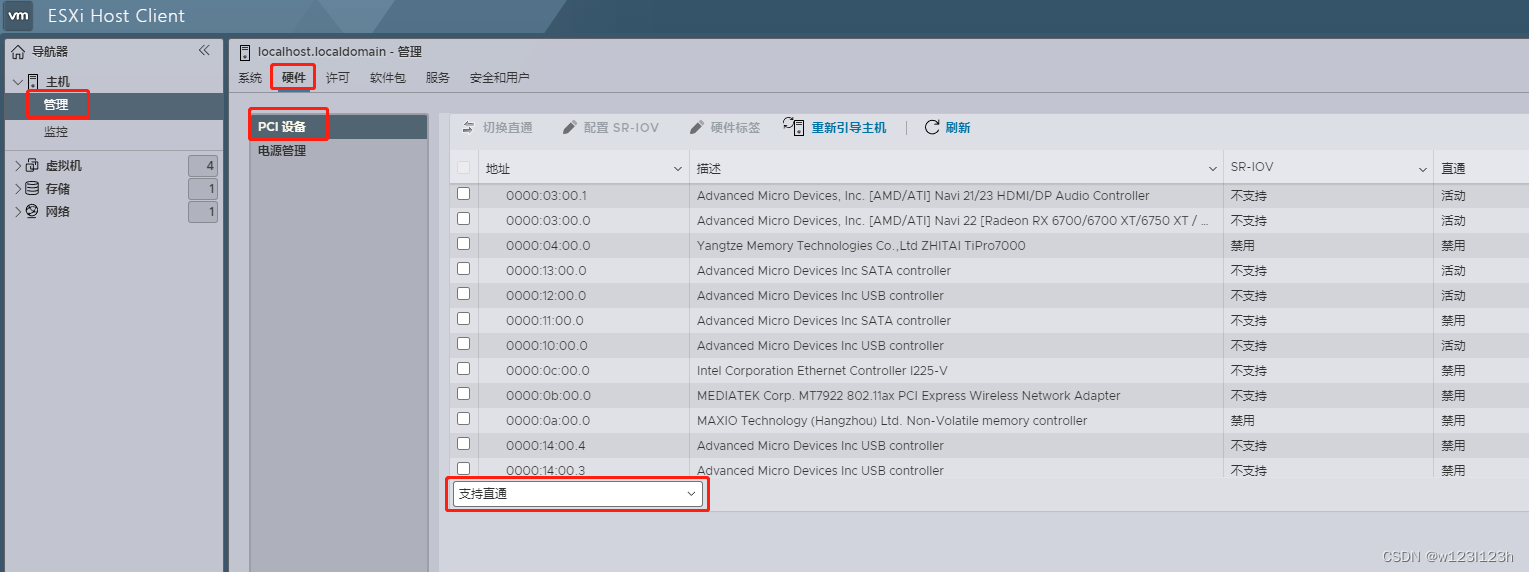Expand the 网络 tree node
This screenshot has height=572, width=1529.
point(18,212)
